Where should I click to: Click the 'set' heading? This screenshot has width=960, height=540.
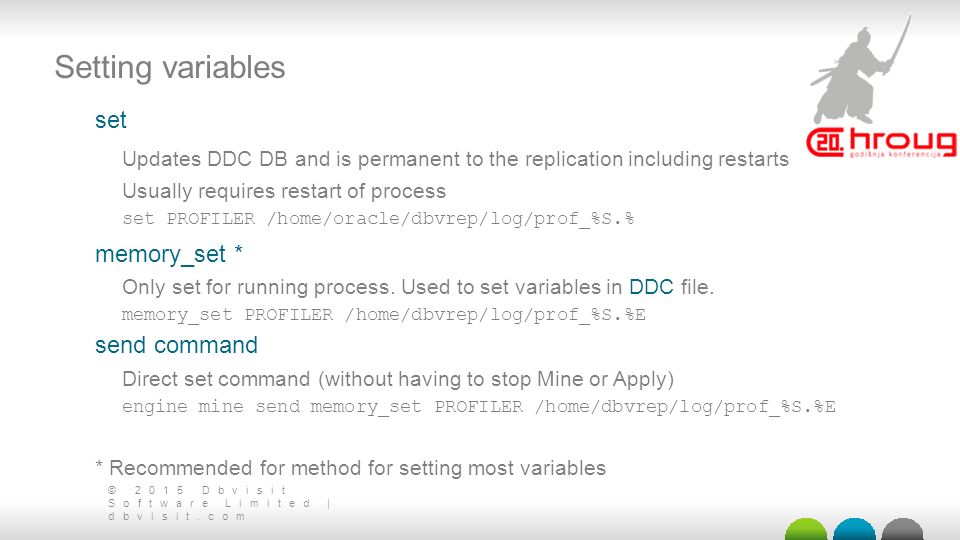pyautogui.click(x=111, y=120)
